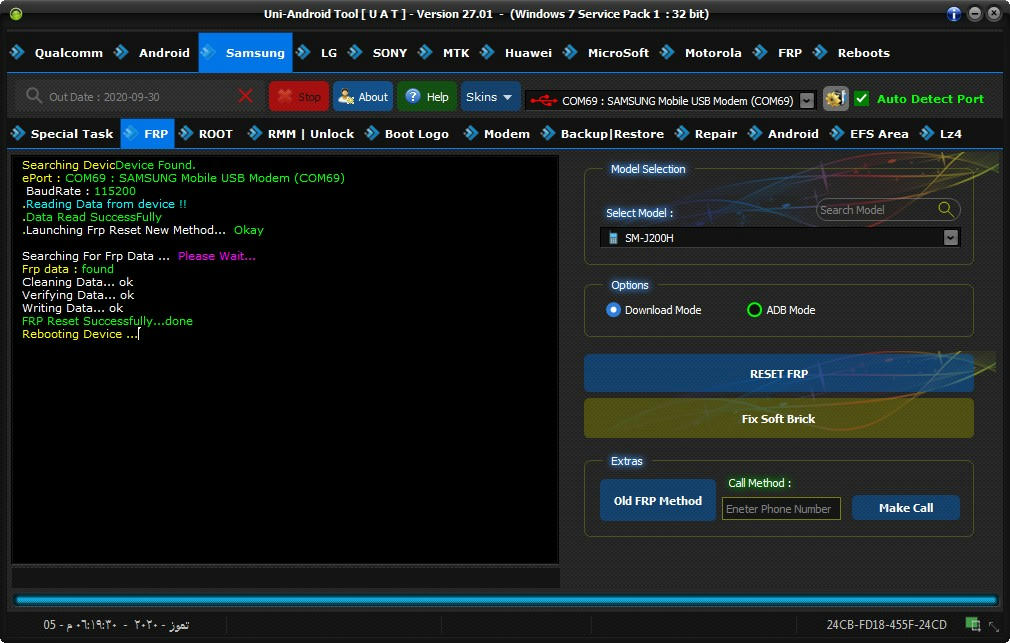Click the 'Data Read SuccessFully' log line
The image size is (1010, 643).
92,217
